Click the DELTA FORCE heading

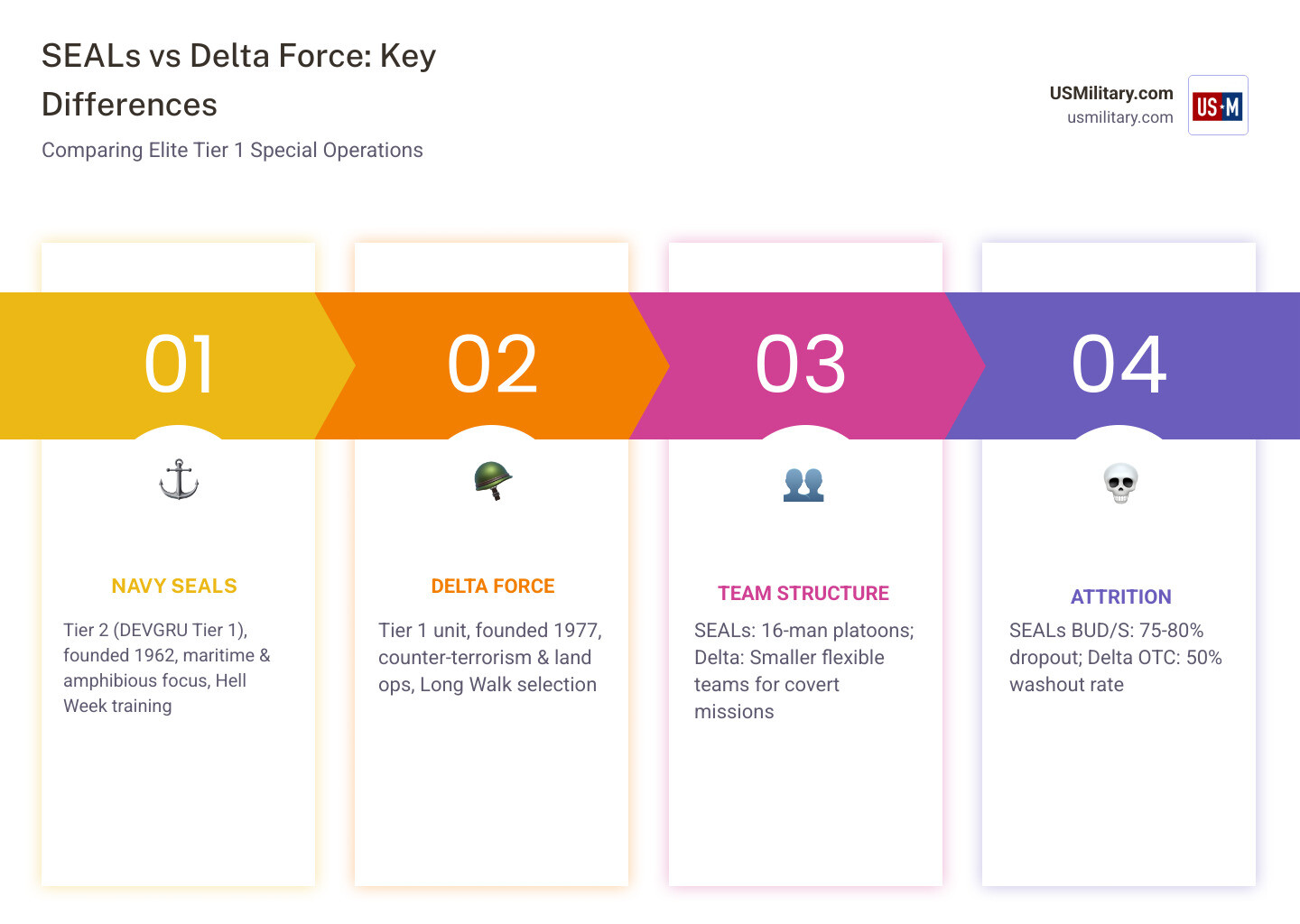click(x=493, y=587)
